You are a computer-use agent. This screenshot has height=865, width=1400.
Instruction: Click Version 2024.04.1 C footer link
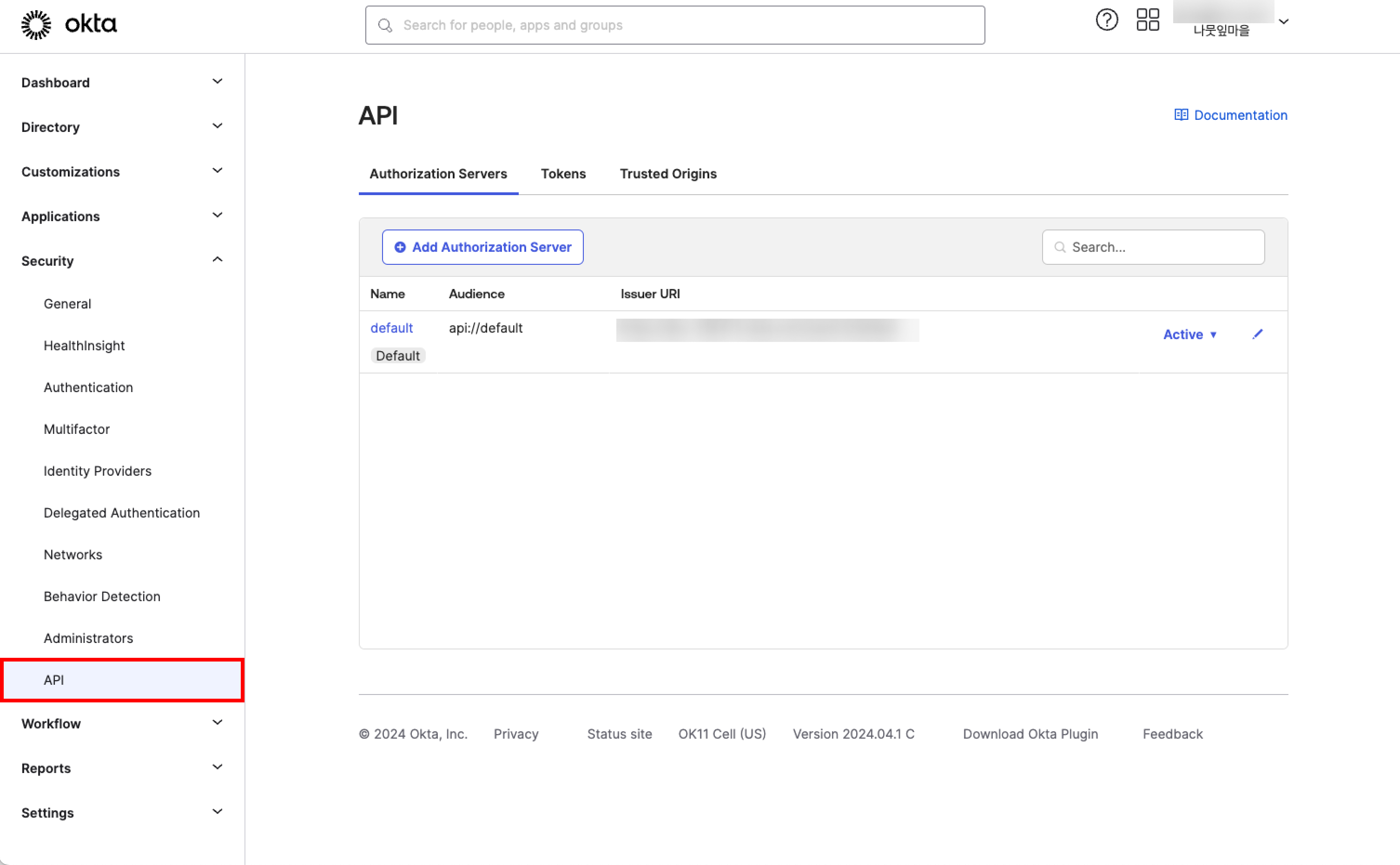coord(853,734)
